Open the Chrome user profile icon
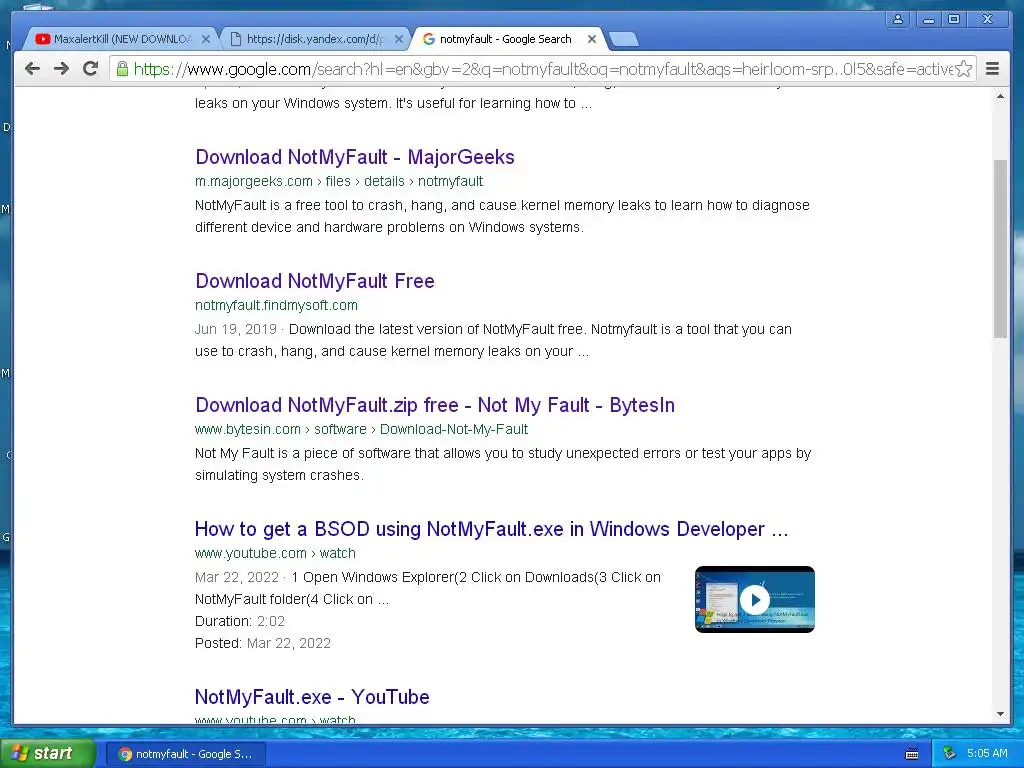The height and width of the screenshot is (768, 1024). point(898,20)
